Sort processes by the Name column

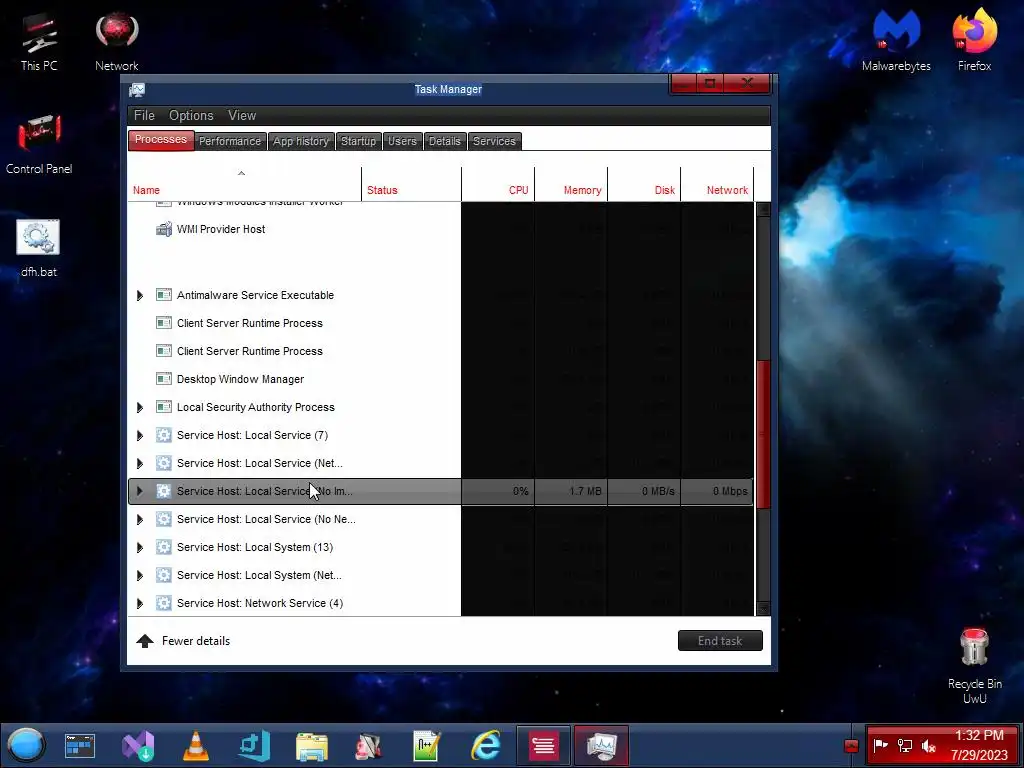(244, 184)
